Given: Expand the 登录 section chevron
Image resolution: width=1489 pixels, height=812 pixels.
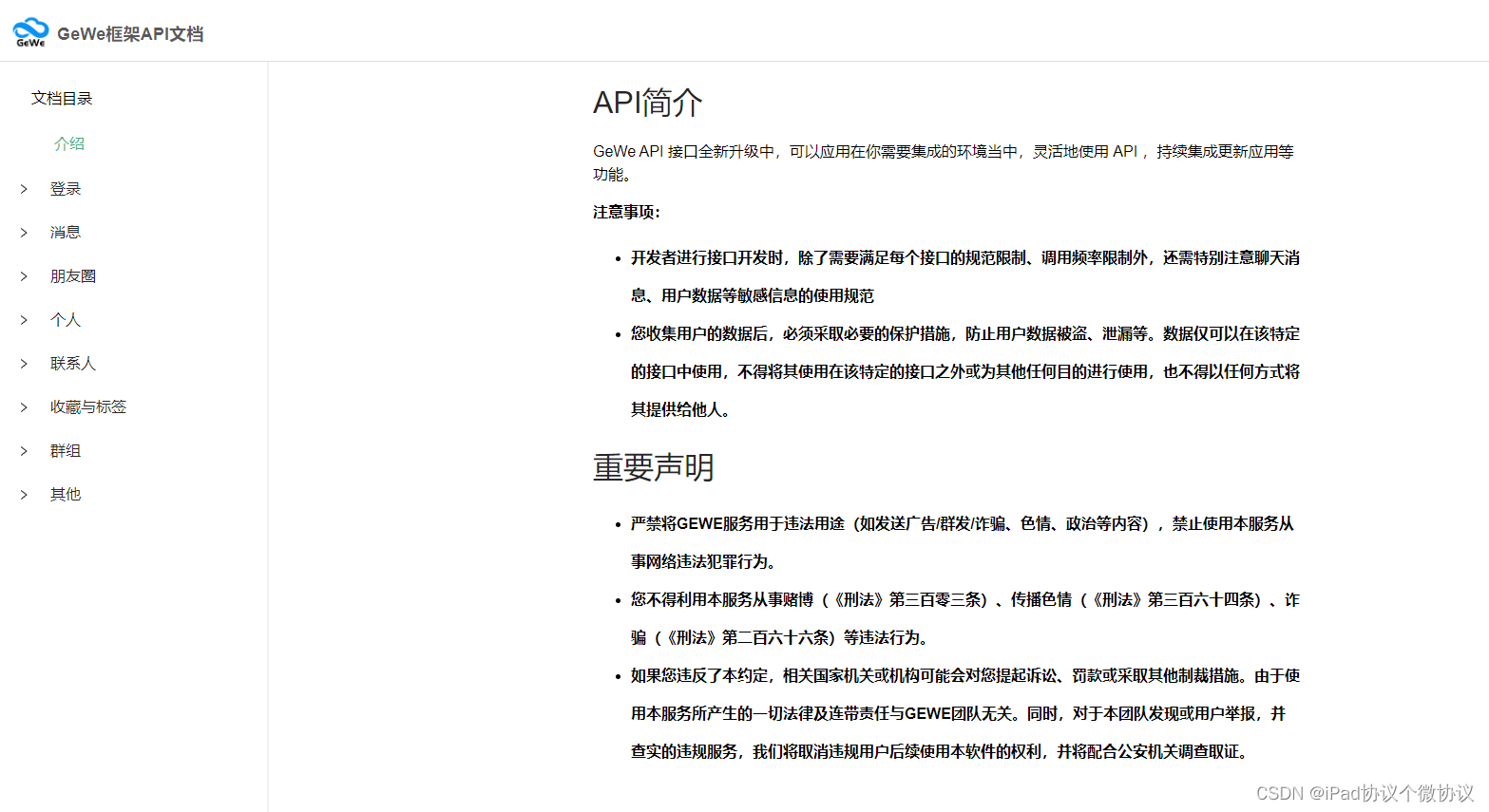Looking at the screenshot, I should (24, 189).
